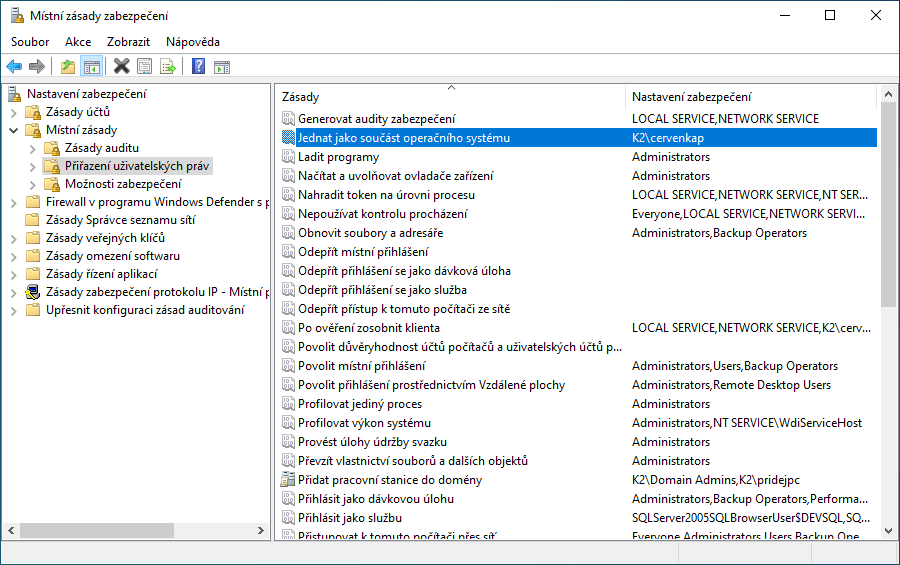Sort by the Zásady column header
The width and height of the screenshot is (900, 565).
tap(451, 96)
